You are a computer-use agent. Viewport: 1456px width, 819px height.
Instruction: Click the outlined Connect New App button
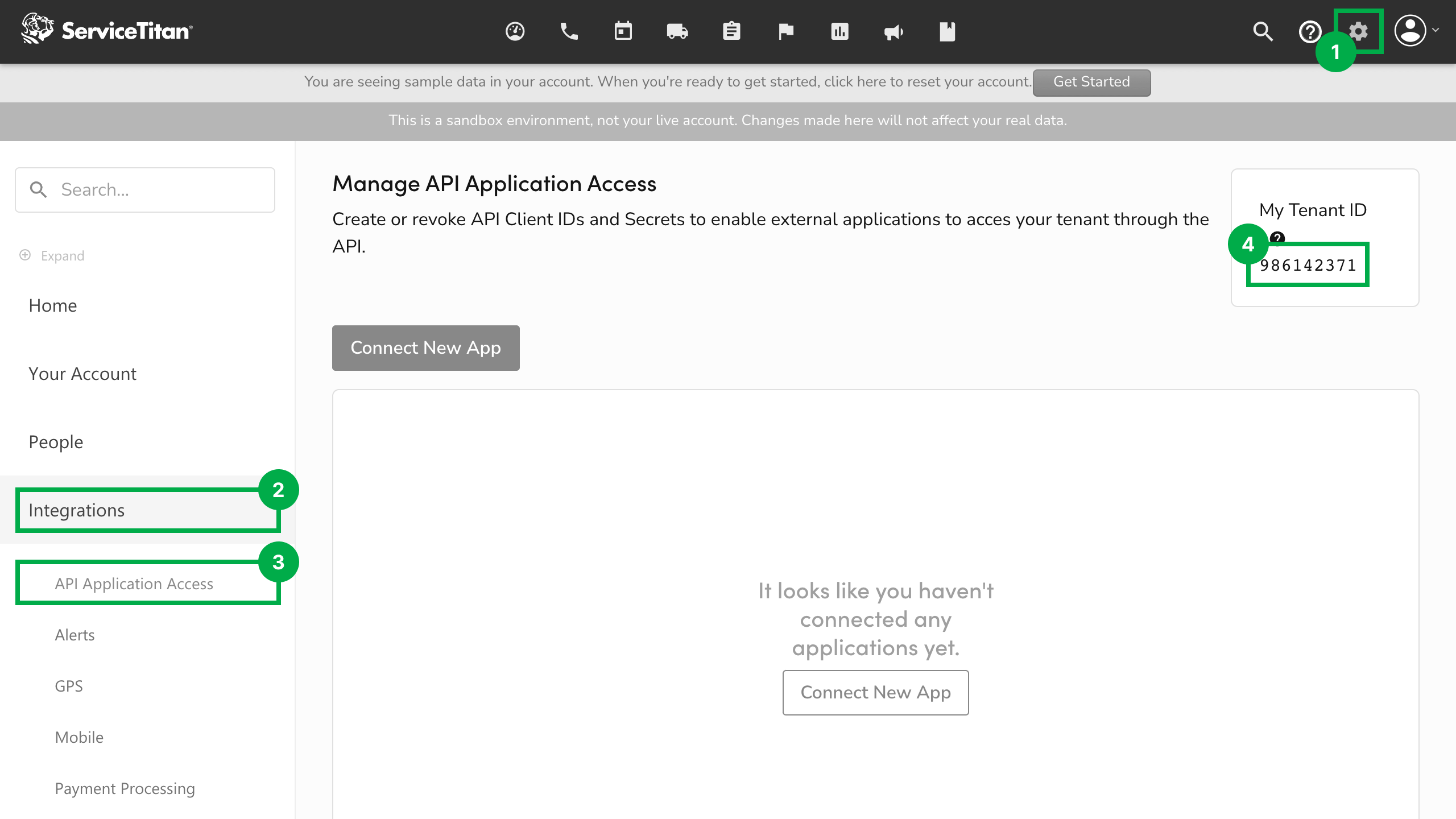875,692
